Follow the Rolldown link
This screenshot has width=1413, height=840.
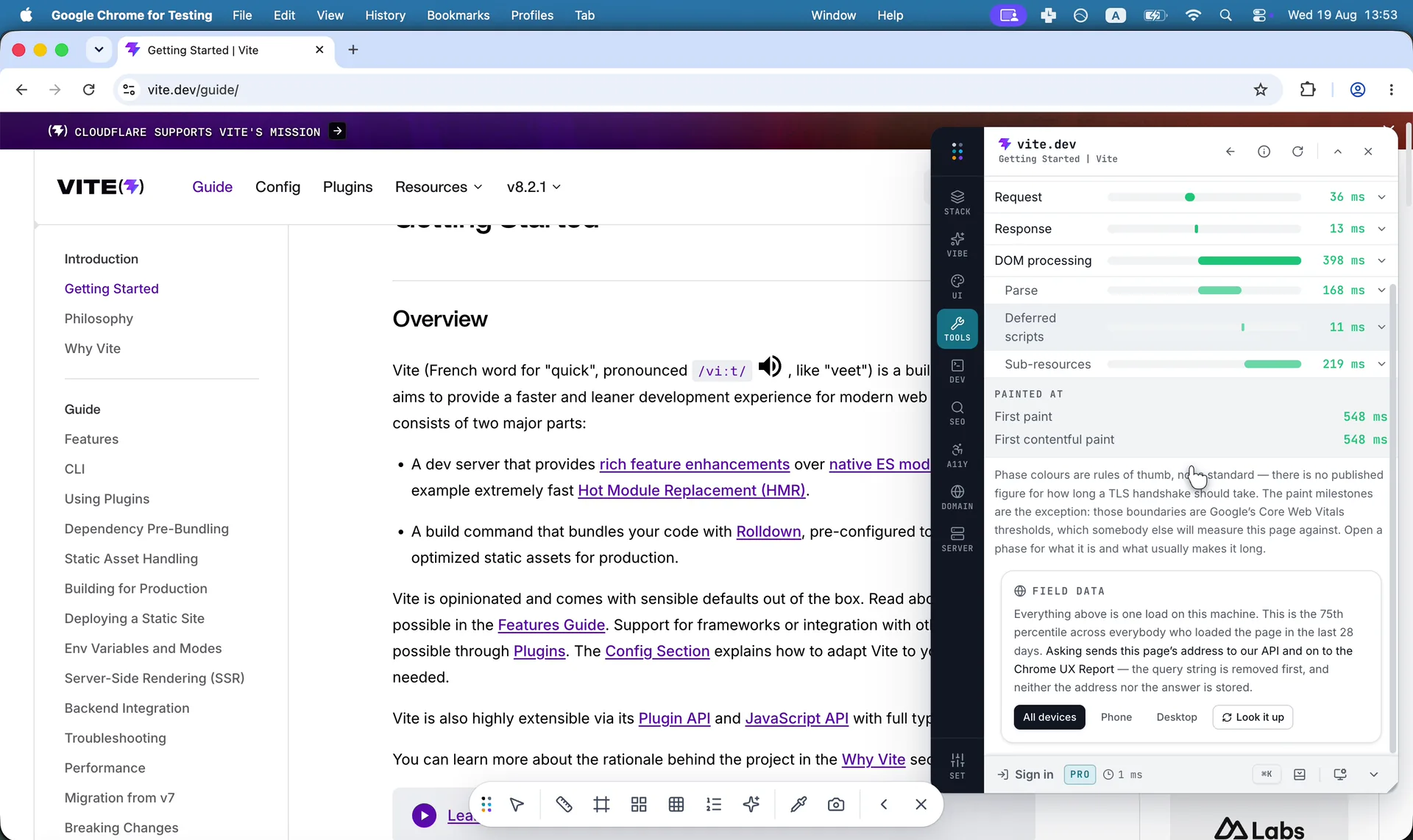click(x=768, y=532)
